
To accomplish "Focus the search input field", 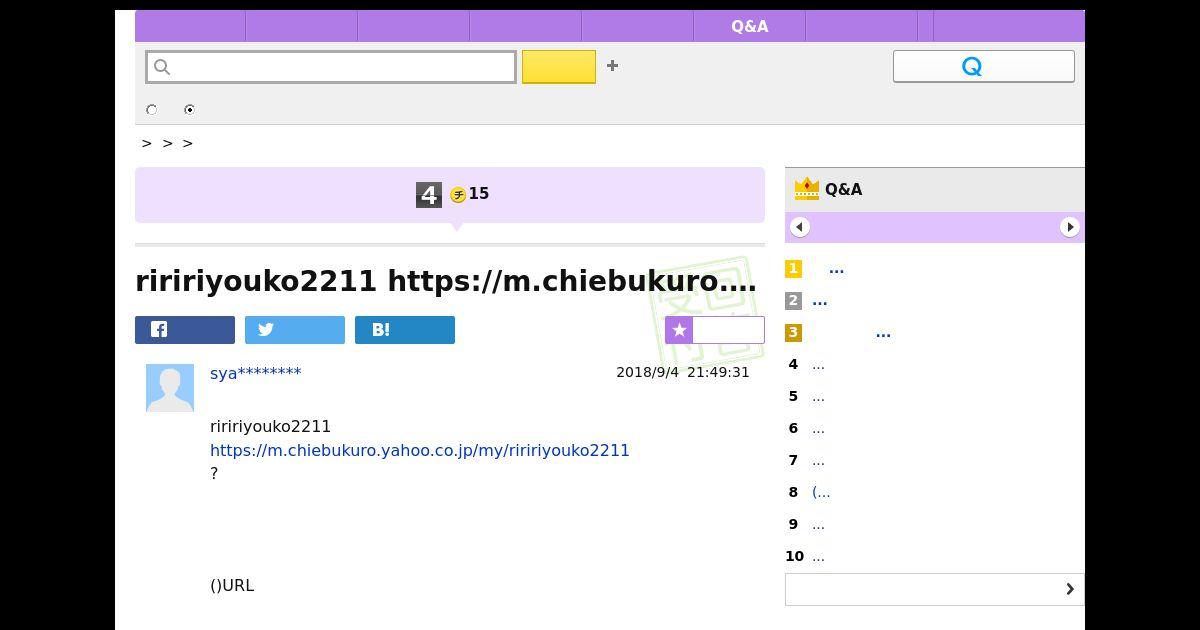I will (x=331, y=67).
